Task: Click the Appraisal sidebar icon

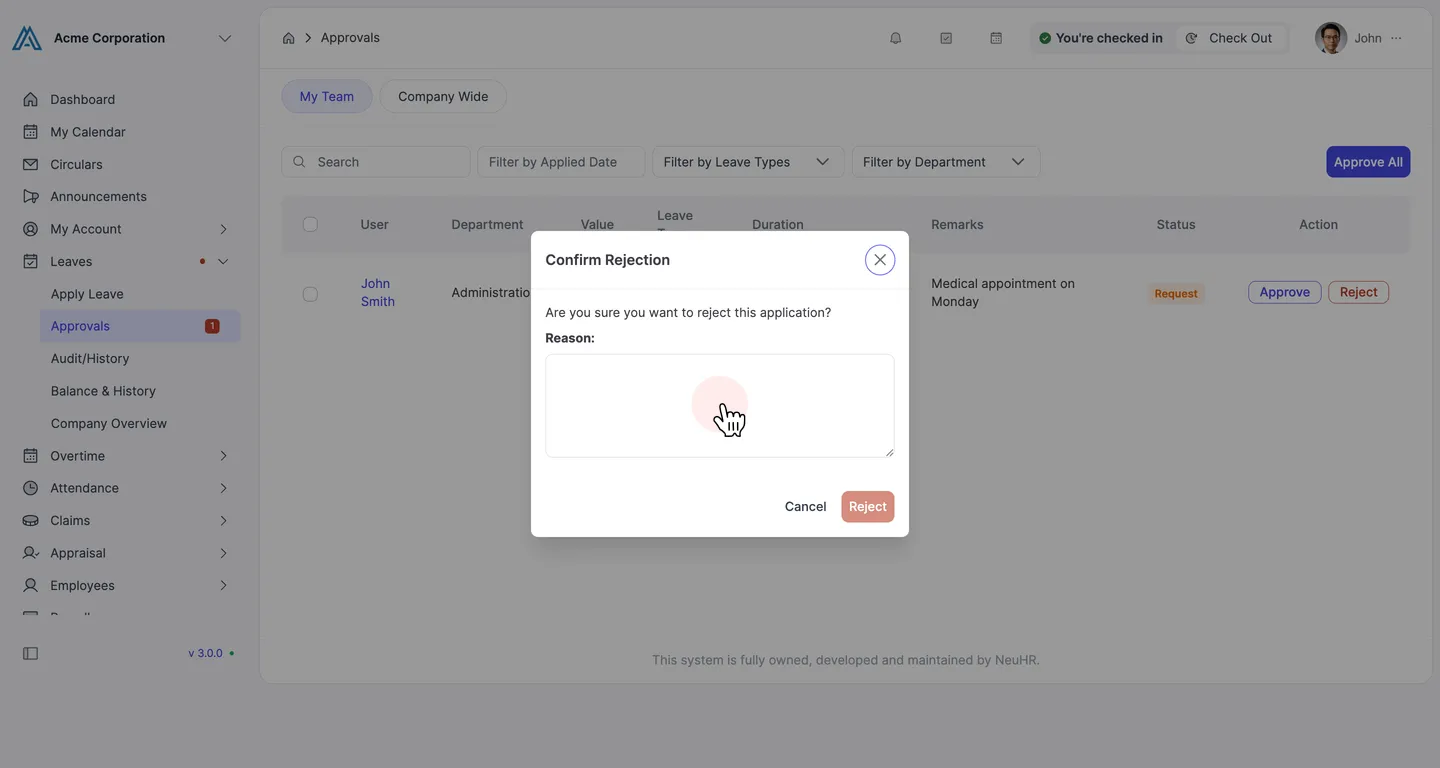Action: pos(31,553)
